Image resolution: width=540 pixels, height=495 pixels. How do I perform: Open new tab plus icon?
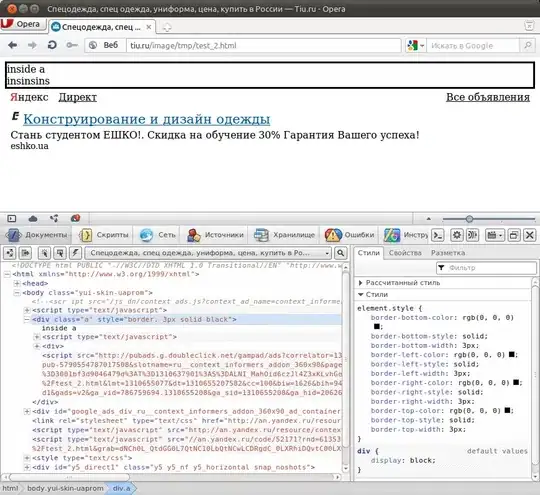click(x=167, y=27)
